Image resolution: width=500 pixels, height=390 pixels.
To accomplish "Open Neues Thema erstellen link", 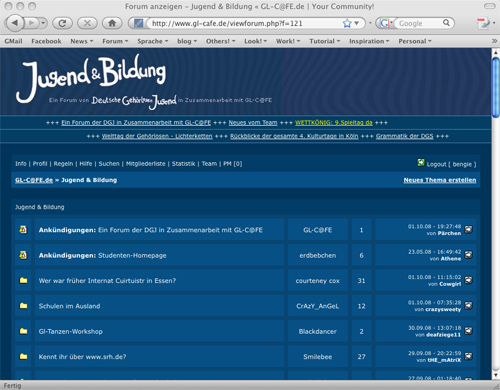I will point(440,180).
